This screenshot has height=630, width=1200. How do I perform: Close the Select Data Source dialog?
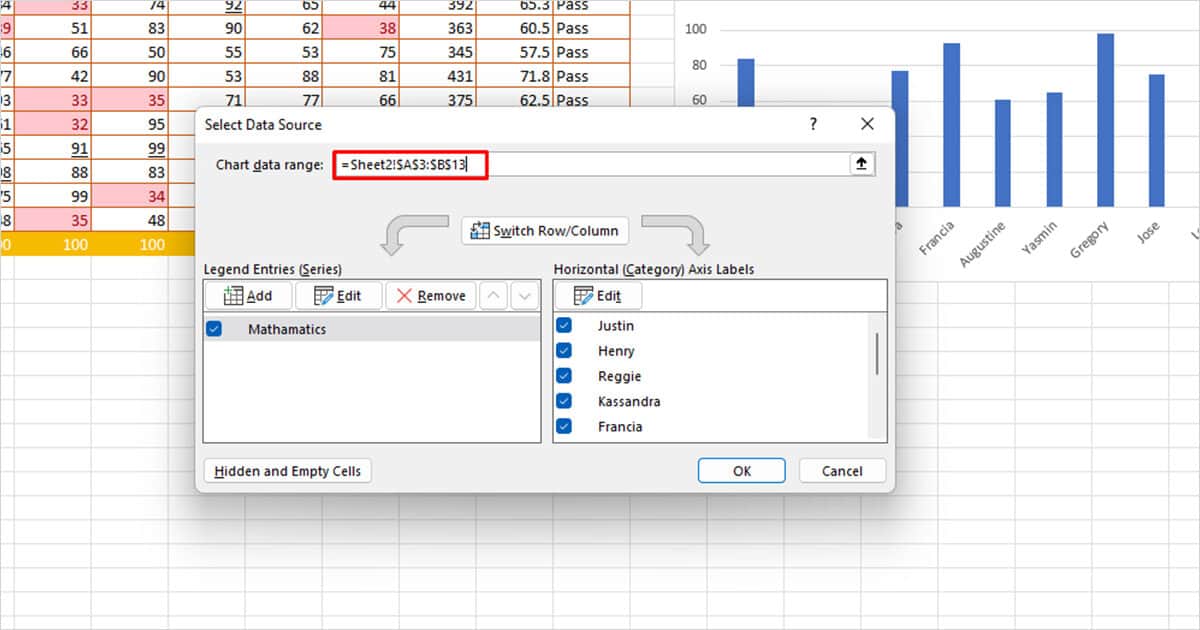pos(867,124)
